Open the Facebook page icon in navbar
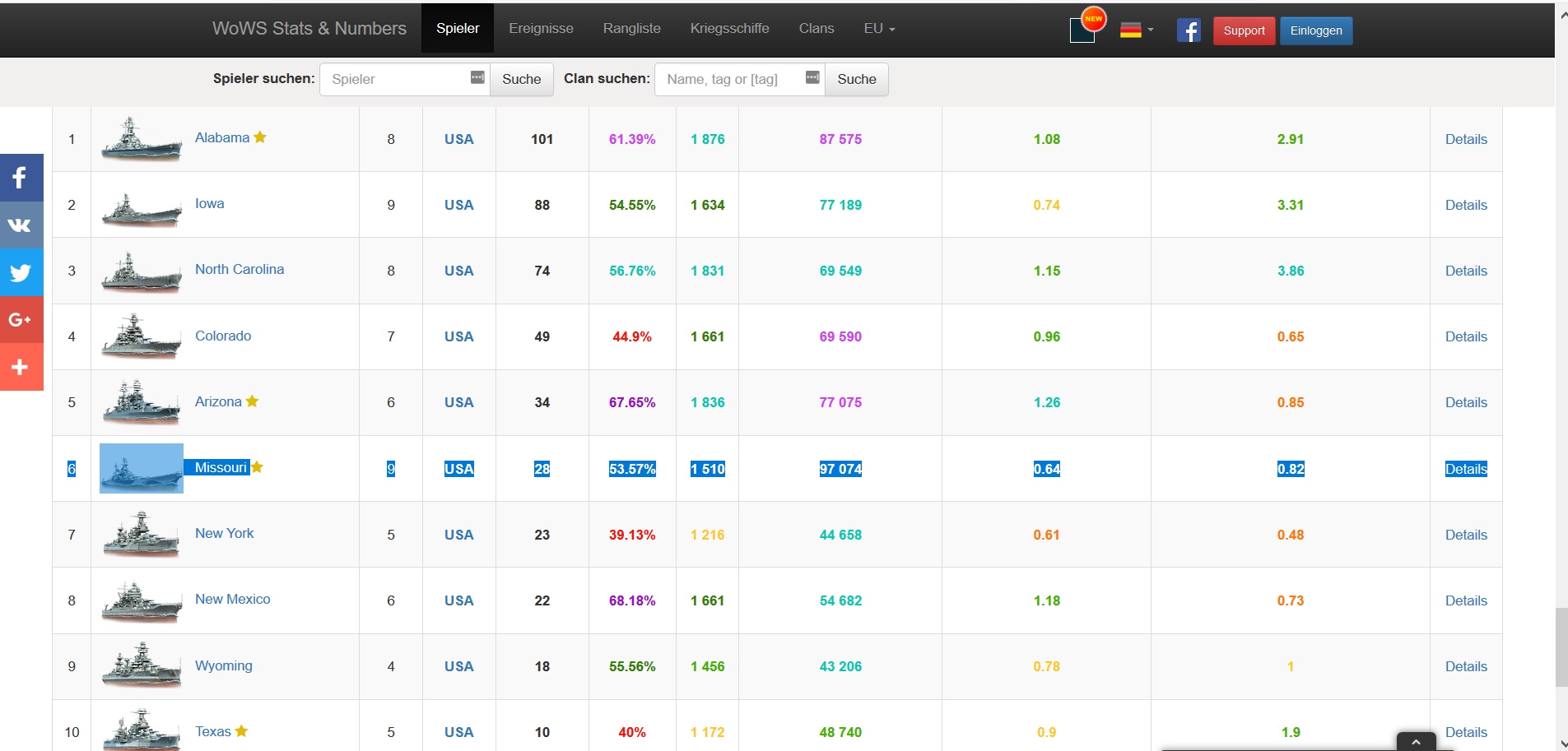Image resolution: width=1568 pixels, height=751 pixels. tap(1189, 30)
